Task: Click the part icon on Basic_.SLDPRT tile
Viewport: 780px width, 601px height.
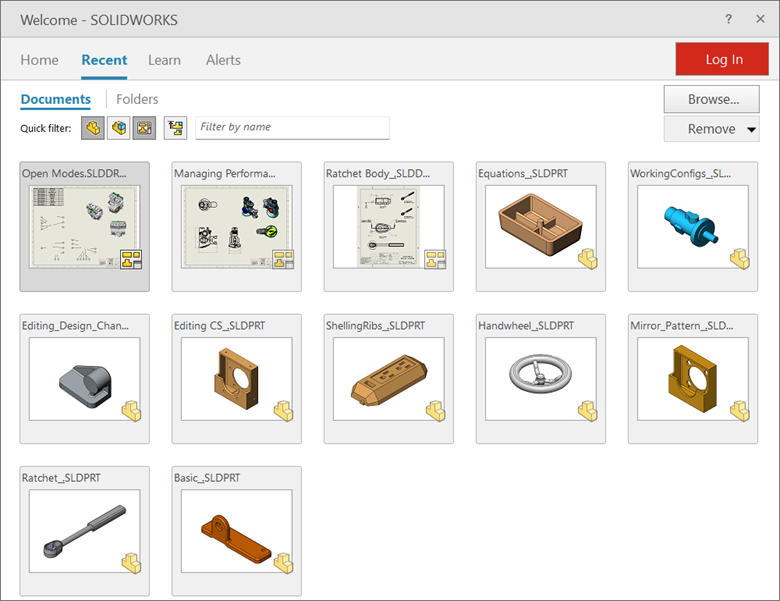Action: click(284, 563)
